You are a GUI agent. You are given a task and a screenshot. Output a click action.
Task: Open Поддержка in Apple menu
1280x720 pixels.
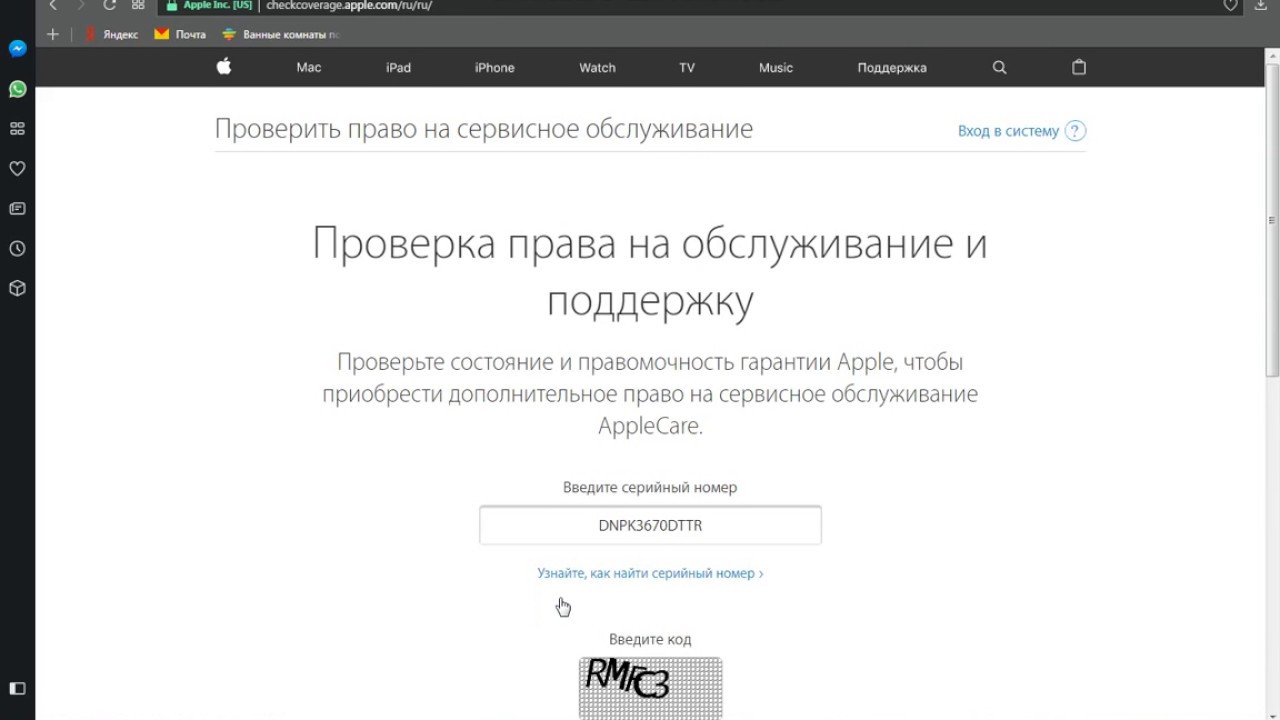(892, 68)
